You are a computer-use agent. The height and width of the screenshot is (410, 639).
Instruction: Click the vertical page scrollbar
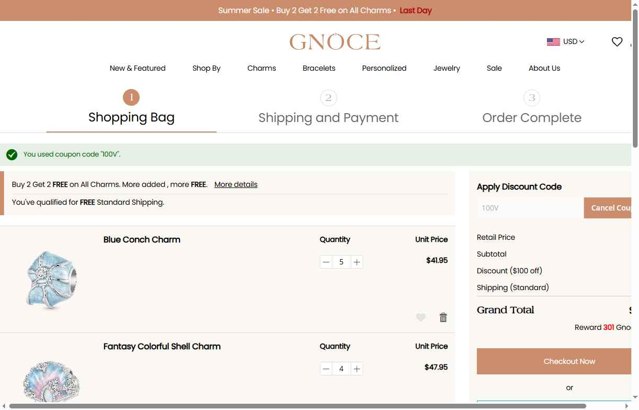pos(635,77)
